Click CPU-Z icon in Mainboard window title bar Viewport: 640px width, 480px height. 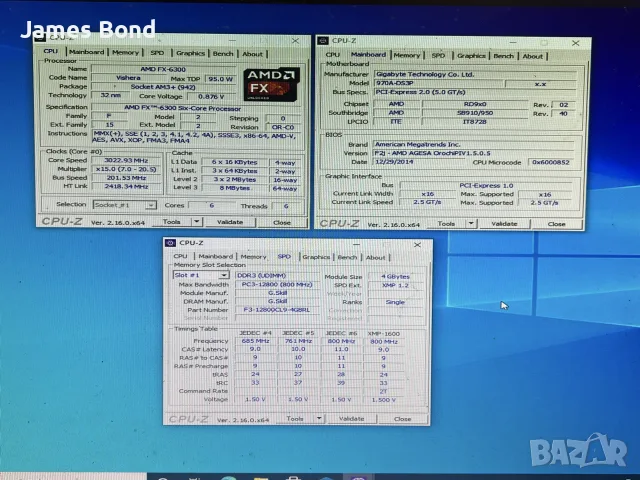click(323, 40)
